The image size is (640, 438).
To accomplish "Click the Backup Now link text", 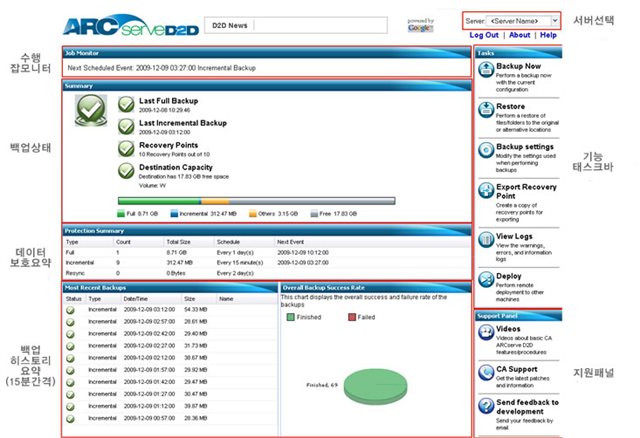I will [518, 66].
